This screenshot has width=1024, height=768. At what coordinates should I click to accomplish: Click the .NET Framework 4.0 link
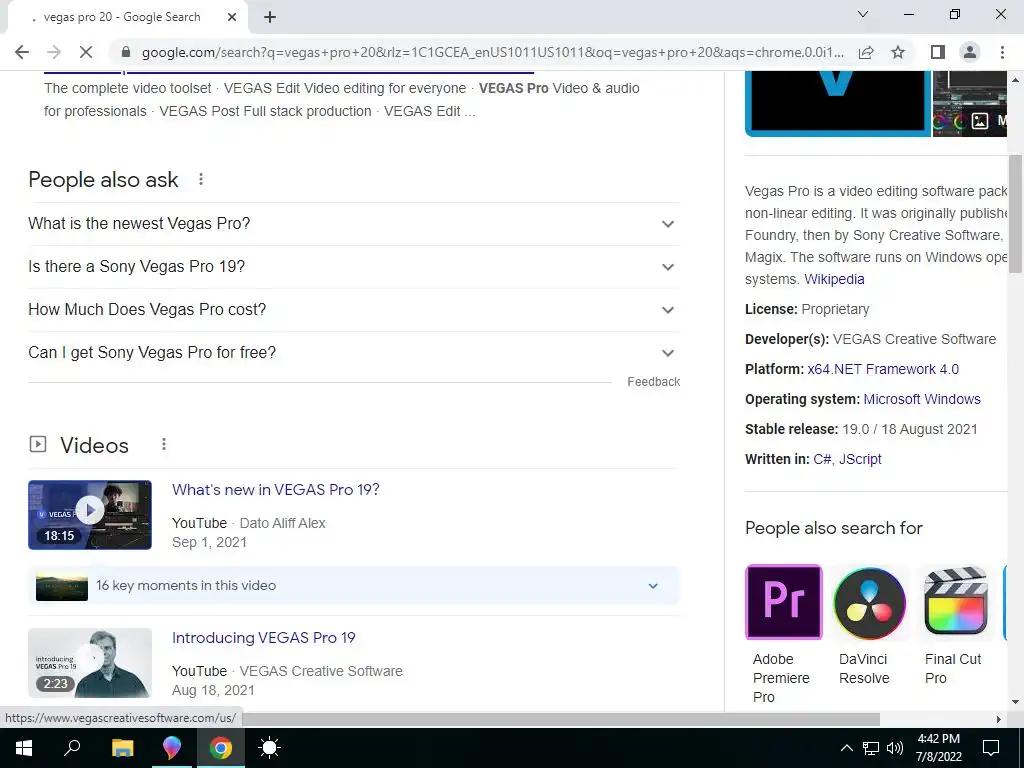[897, 370]
